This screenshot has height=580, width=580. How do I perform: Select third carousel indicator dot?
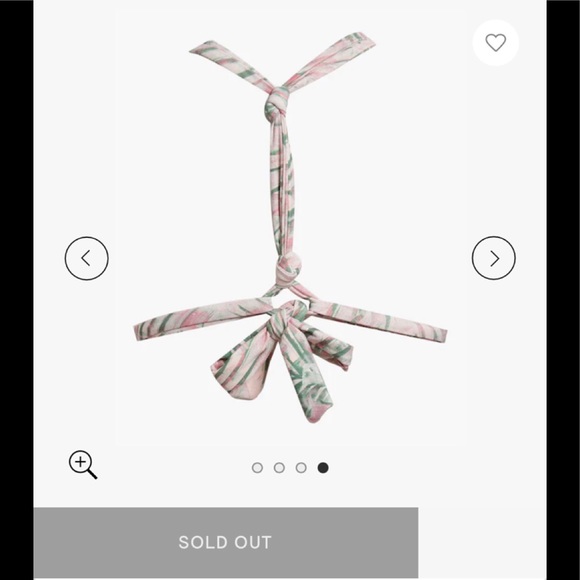(x=301, y=468)
